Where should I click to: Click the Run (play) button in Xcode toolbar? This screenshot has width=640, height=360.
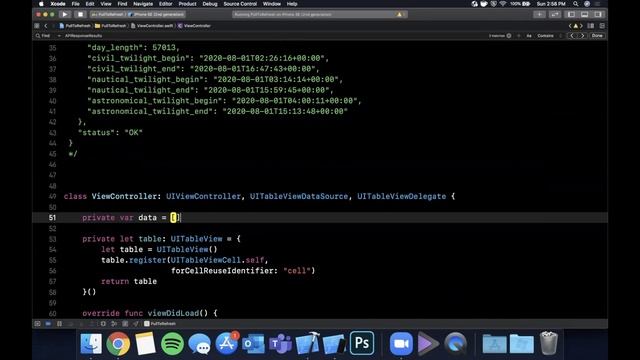point(65,14)
